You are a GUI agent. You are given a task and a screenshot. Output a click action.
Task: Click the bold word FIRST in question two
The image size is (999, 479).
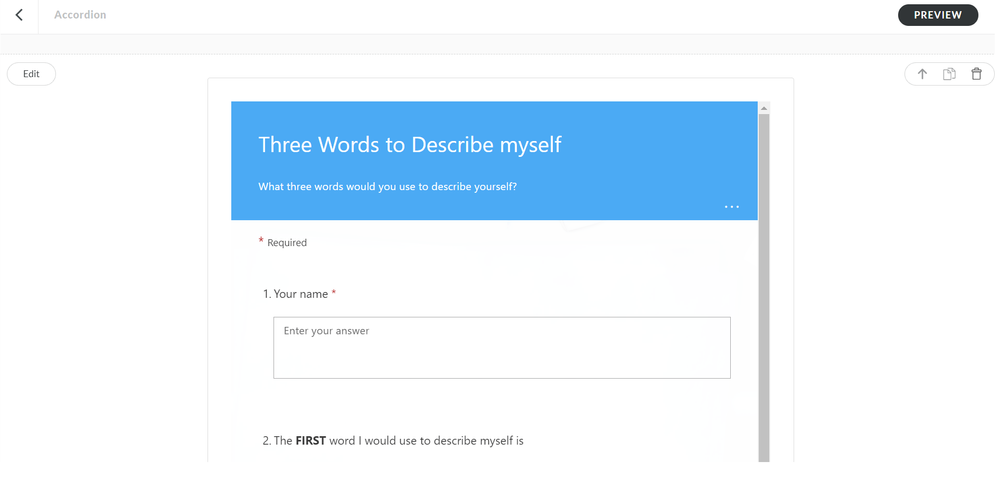coord(311,441)
